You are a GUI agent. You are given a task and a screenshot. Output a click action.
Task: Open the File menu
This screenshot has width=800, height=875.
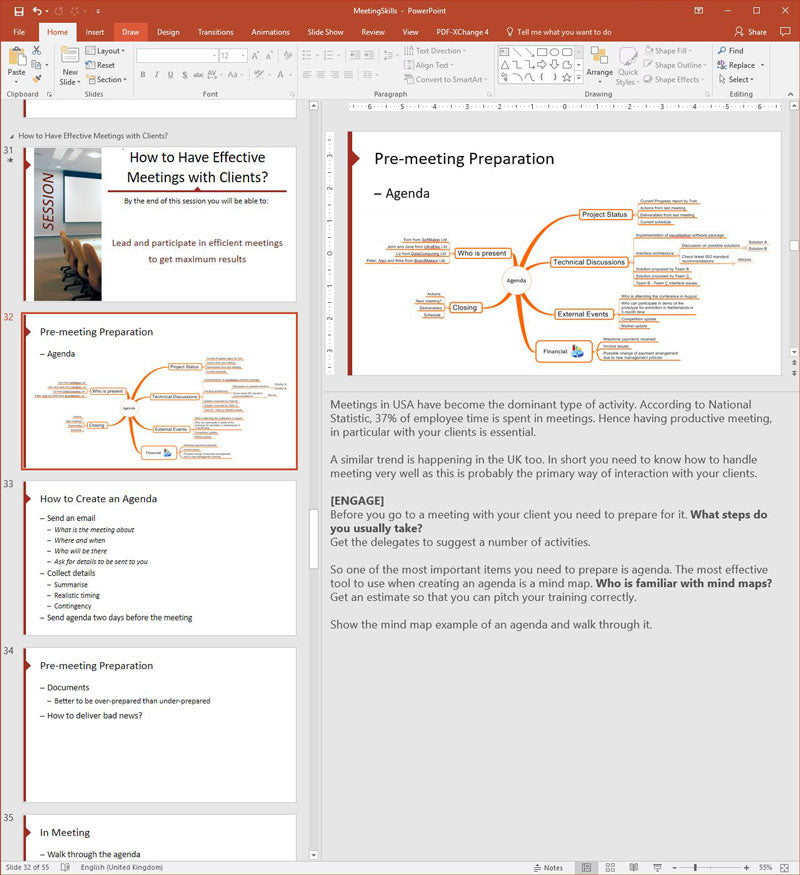tap(19, 32)
